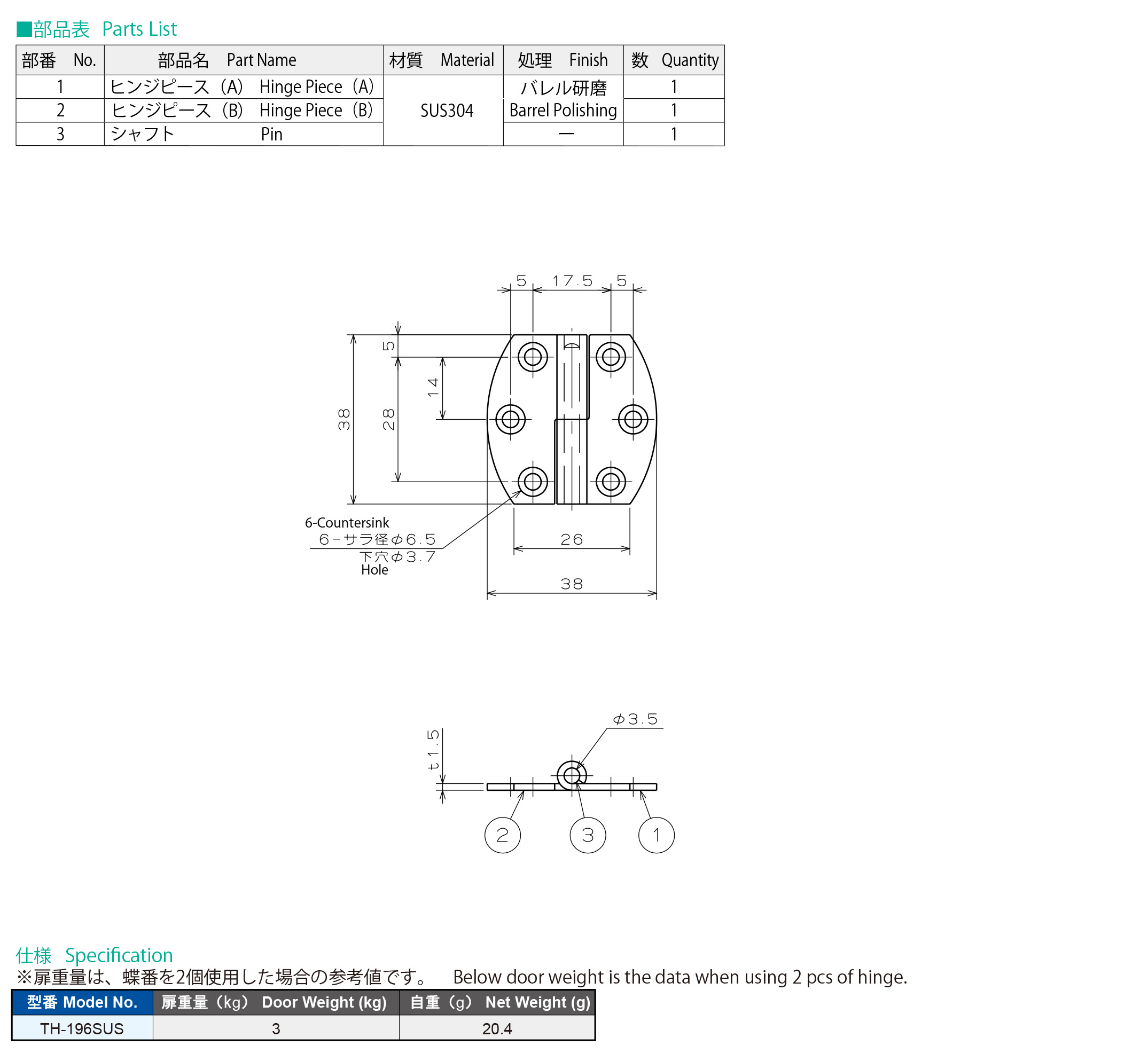Click the 17.5 dimension label
Viewport: 1148px width, 1061px height.
click(x=572, y=281)
